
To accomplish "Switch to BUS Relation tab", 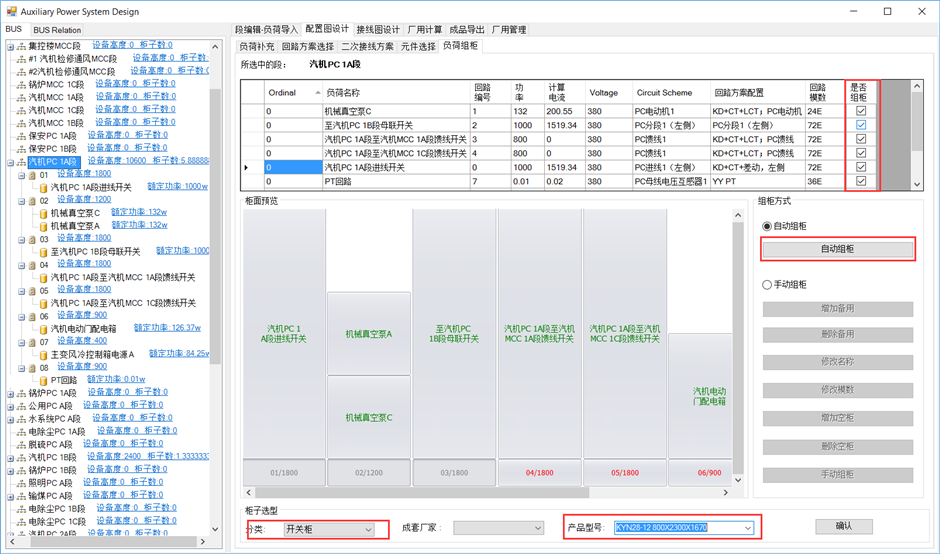I will coord(57,30).
